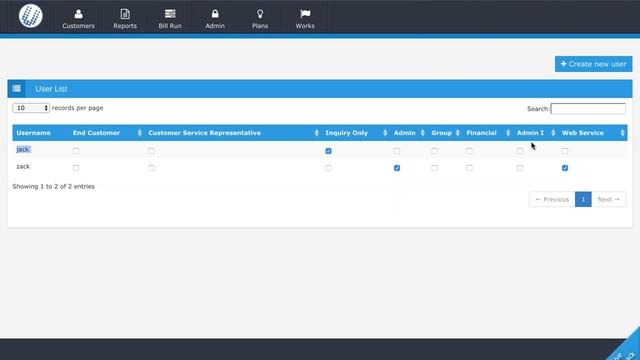Toggle Admin I checkbox for zack
The height and width of the screenshot is (360, 640).
click(x=520, y=168)
